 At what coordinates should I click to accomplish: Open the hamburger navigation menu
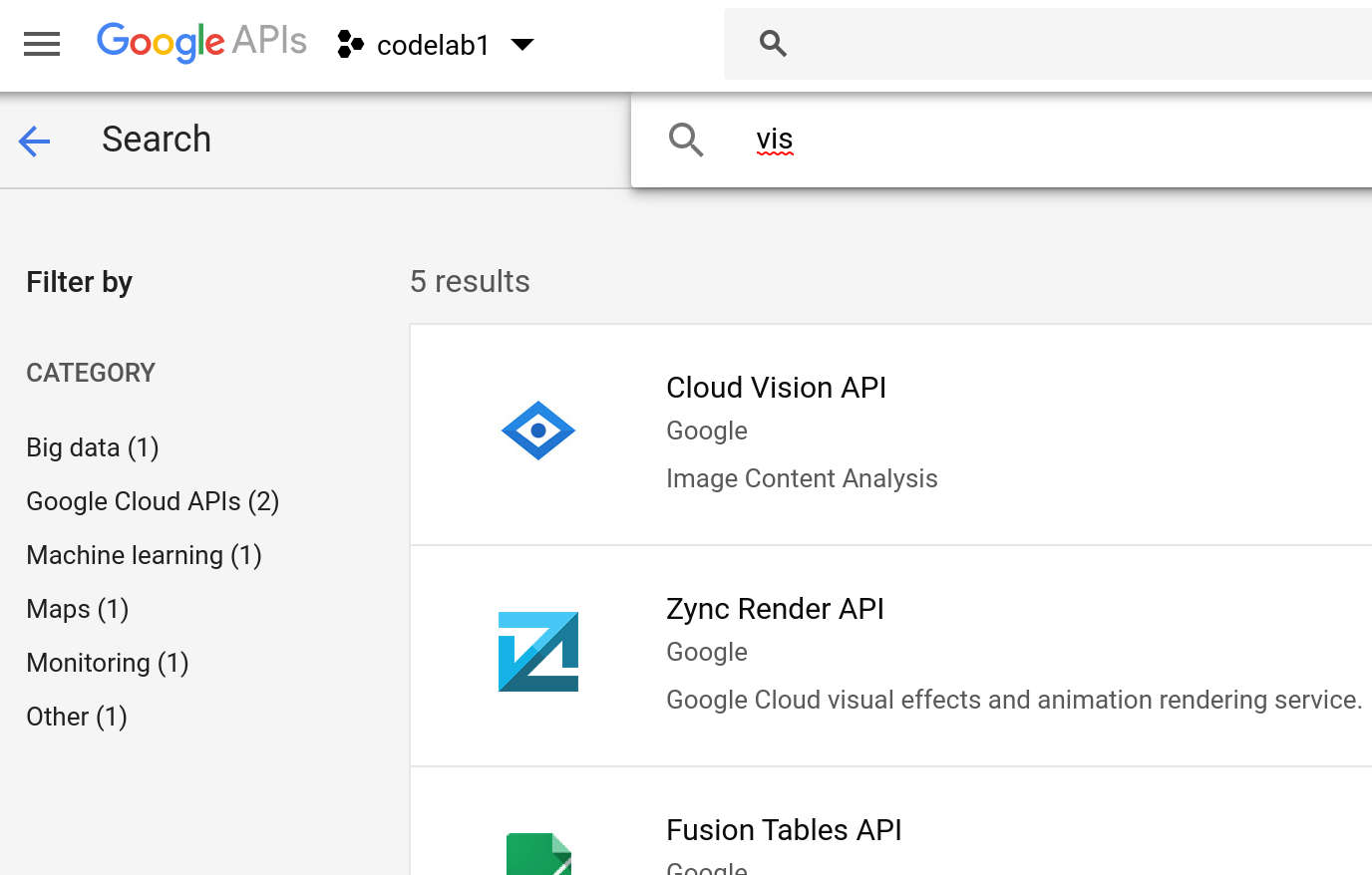point(42,44)
